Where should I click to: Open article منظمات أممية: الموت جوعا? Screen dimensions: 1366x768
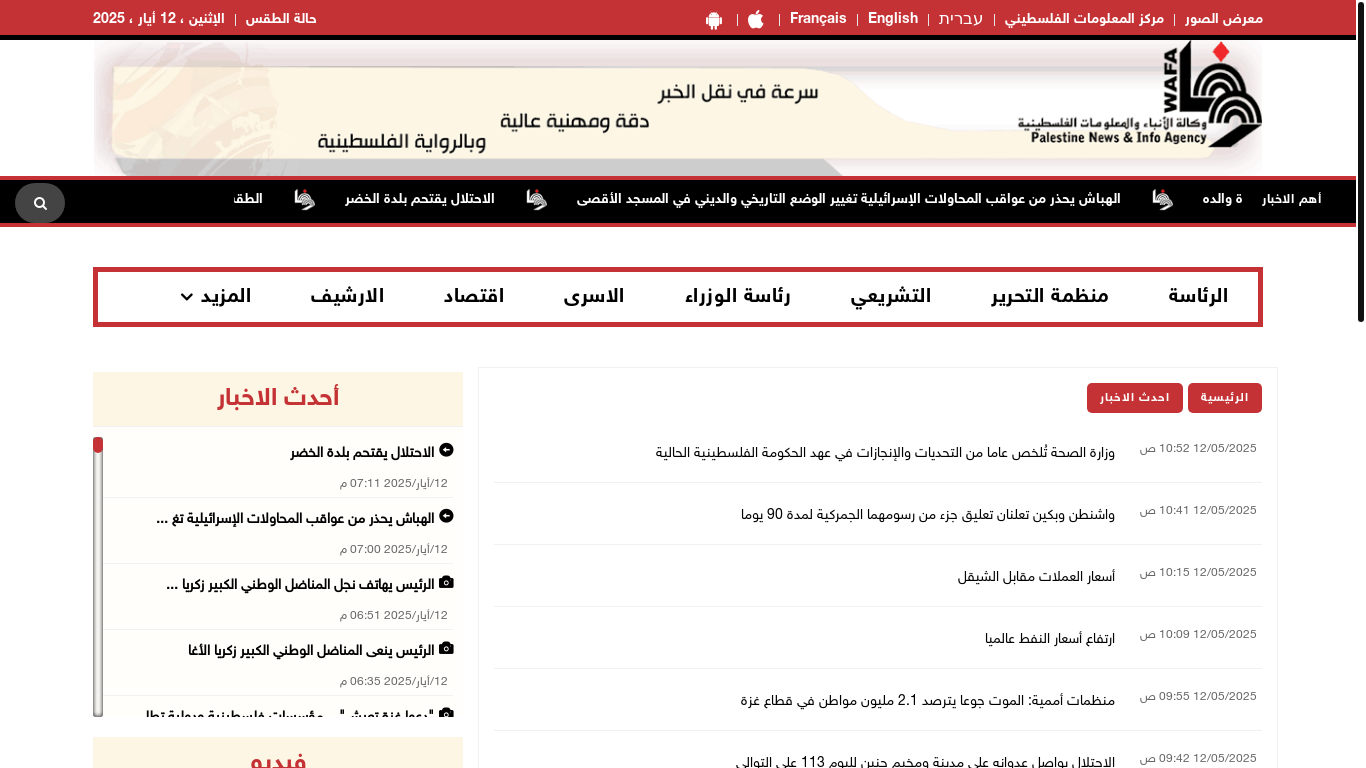[x=928, y=700]
